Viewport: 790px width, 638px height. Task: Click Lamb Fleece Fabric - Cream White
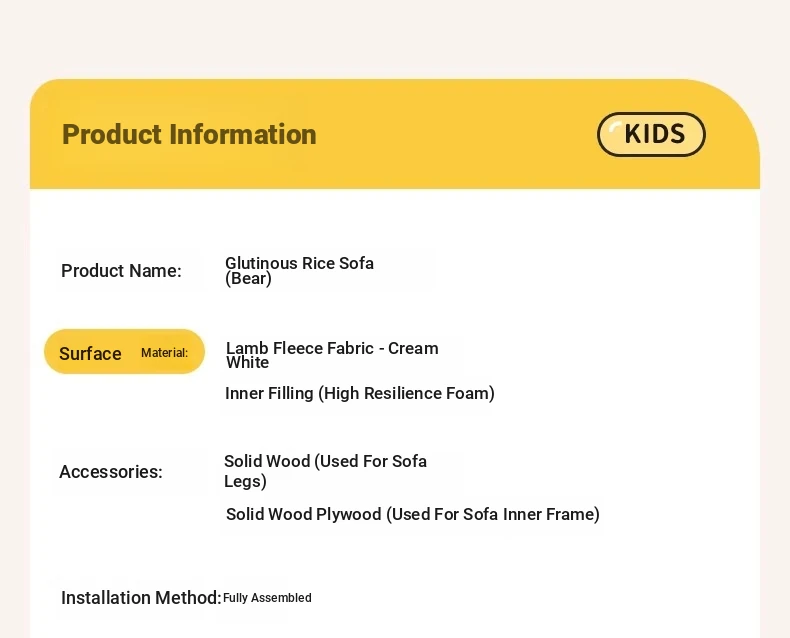click(x=332, y=355)
